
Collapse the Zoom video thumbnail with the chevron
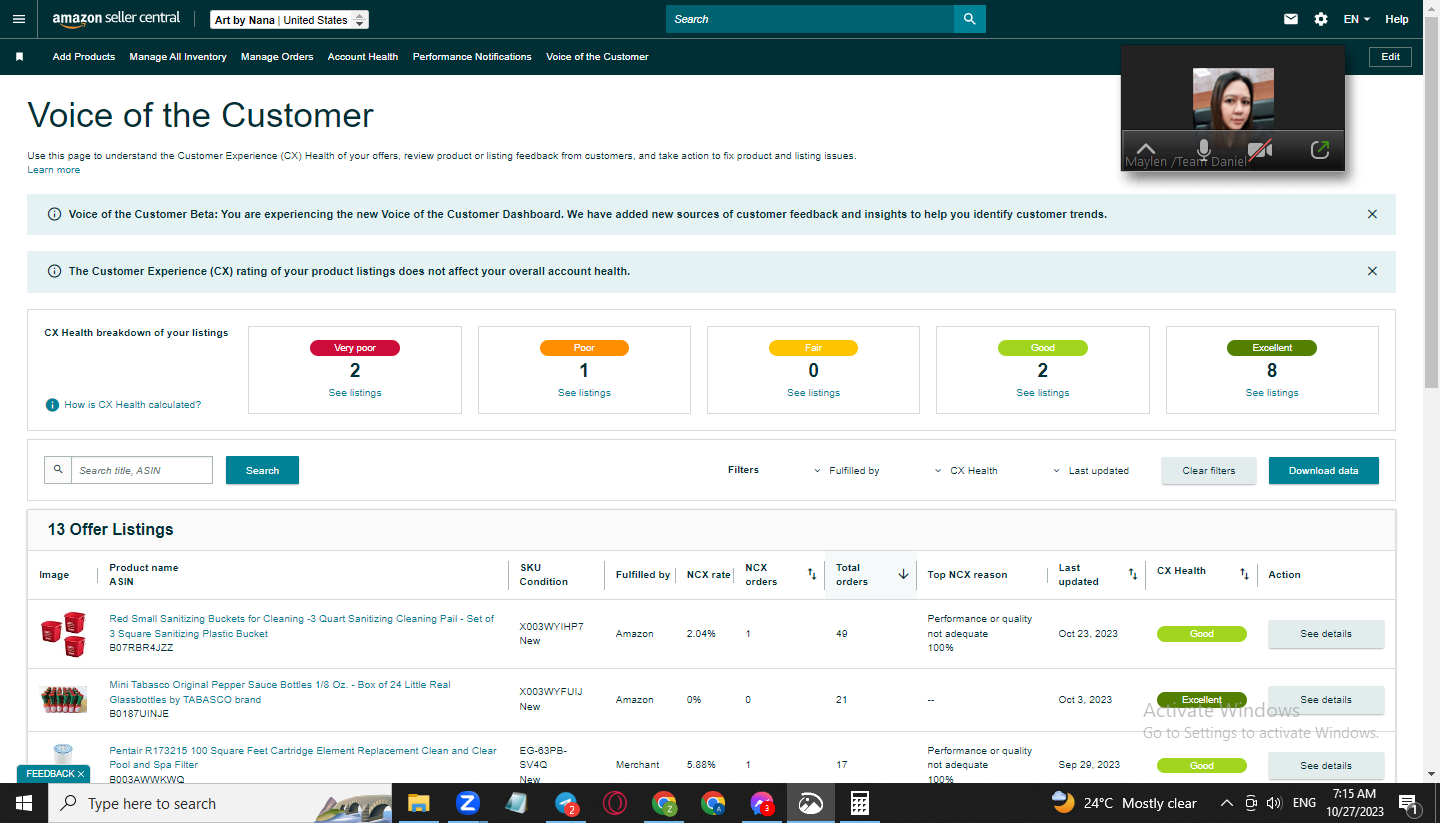tap(1146, 149)
